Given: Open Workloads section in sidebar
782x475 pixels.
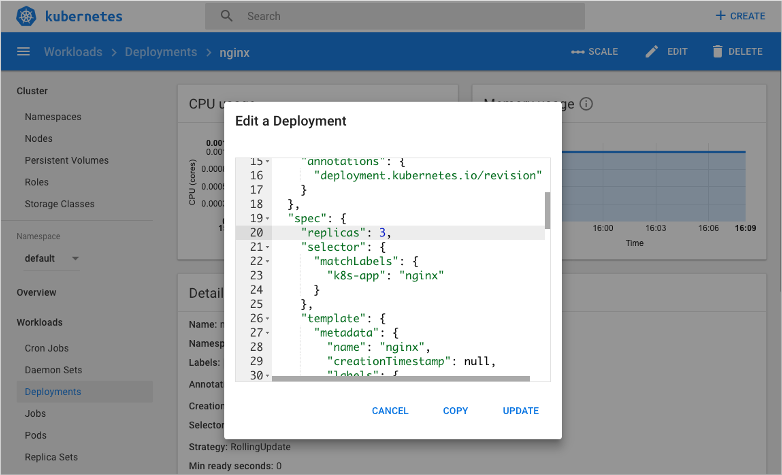Looking at the screenshot, I should coord(39,322).
